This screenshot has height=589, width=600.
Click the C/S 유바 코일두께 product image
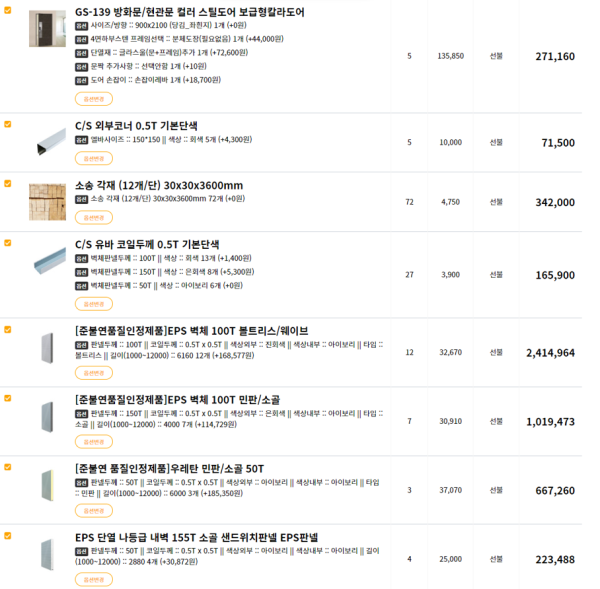47,262
